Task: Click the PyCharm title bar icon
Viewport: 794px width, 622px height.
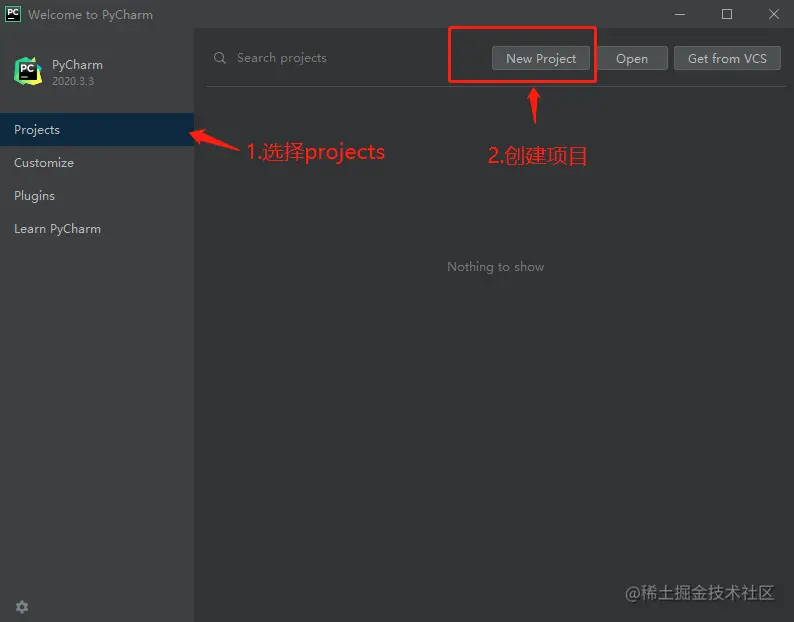Action: coord(13,14)
